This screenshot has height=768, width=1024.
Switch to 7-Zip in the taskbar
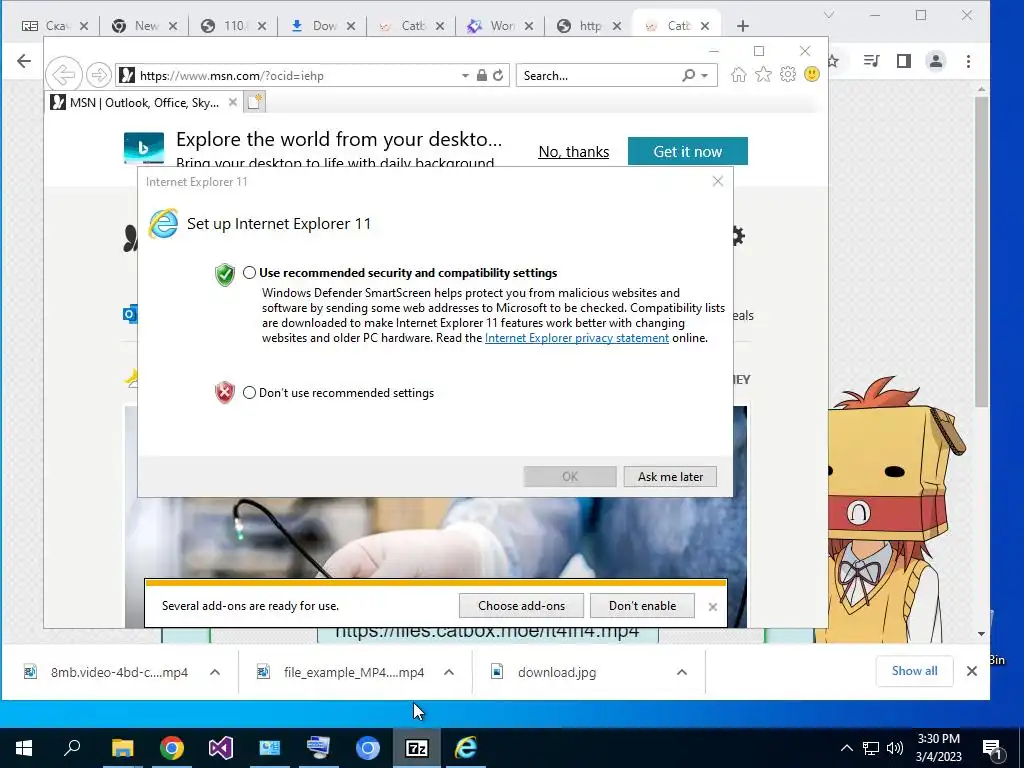417,748
